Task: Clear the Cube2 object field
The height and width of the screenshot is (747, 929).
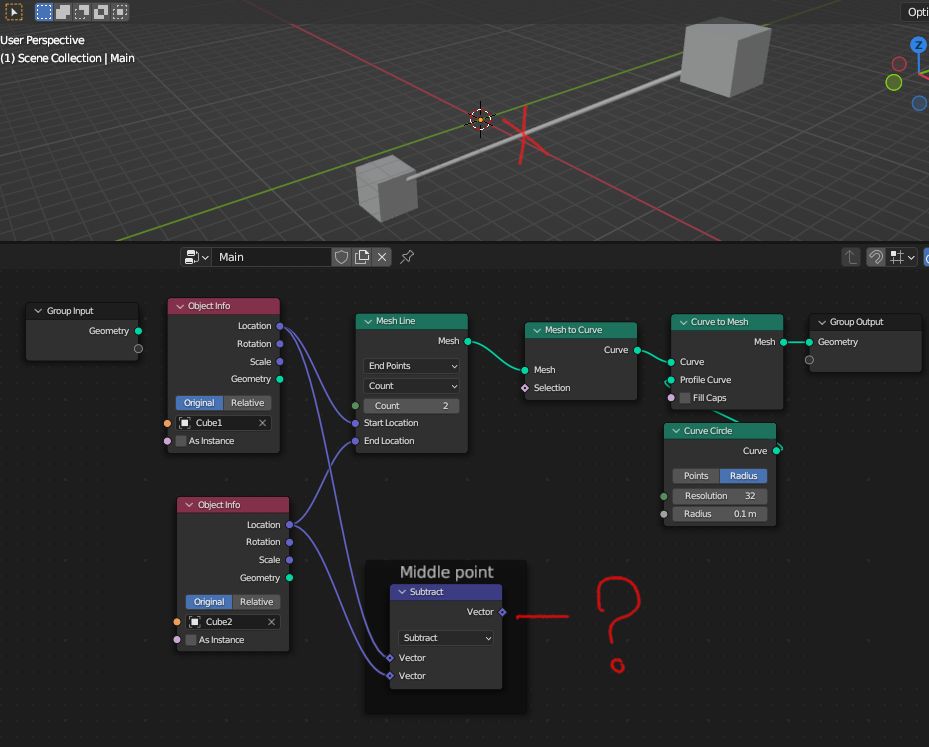Action: [271, 622]
